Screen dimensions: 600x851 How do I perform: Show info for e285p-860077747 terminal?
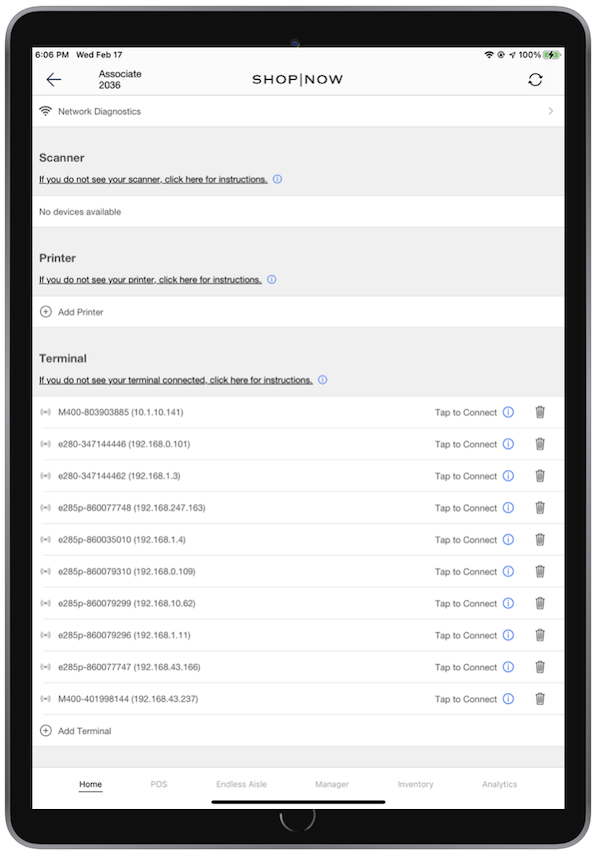coord(508,667)
